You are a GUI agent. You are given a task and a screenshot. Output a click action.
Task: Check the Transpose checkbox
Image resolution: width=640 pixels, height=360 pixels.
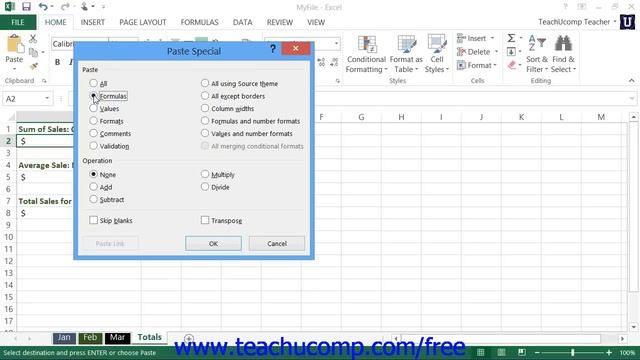click(x=205, y=220)
